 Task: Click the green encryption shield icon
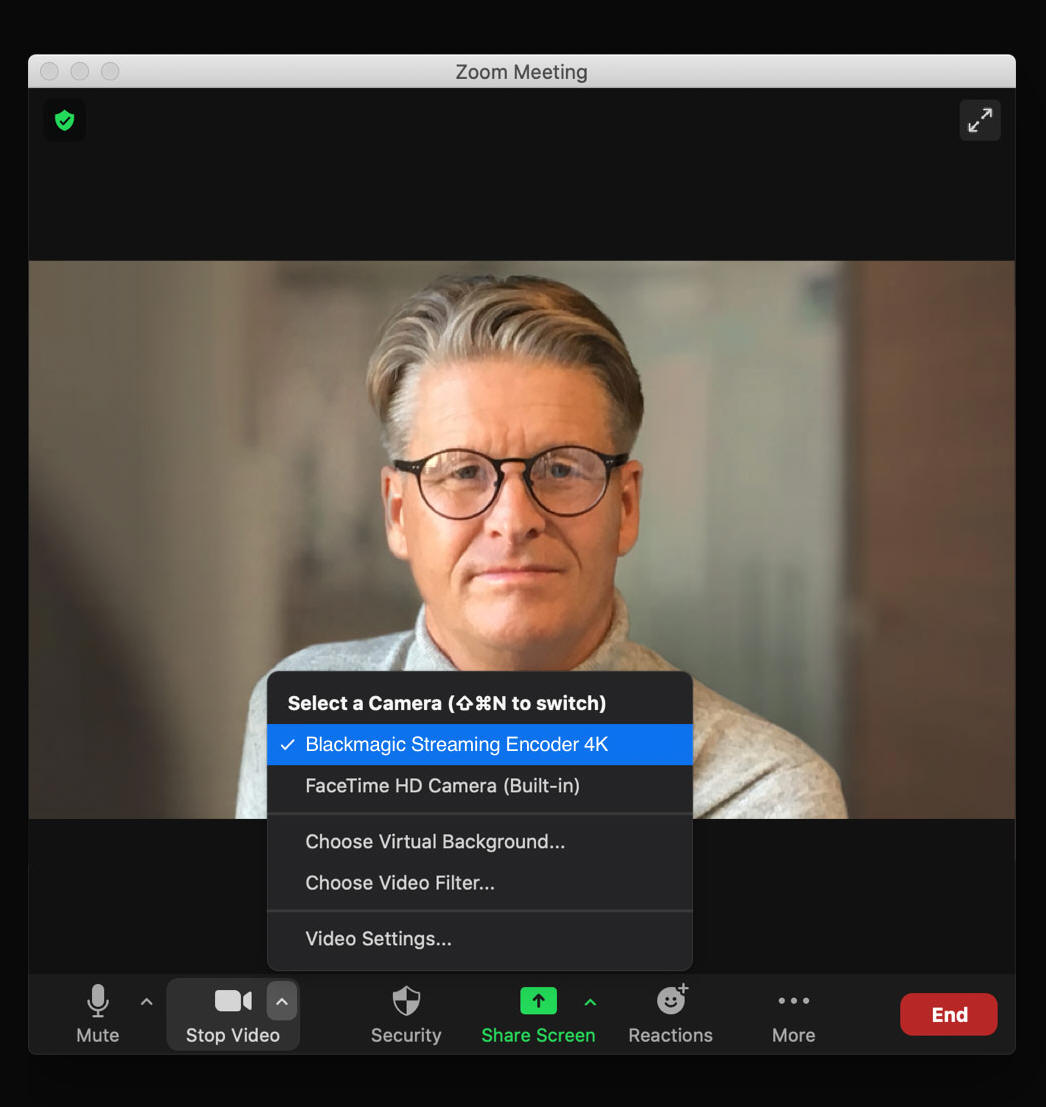coord(65,121)
